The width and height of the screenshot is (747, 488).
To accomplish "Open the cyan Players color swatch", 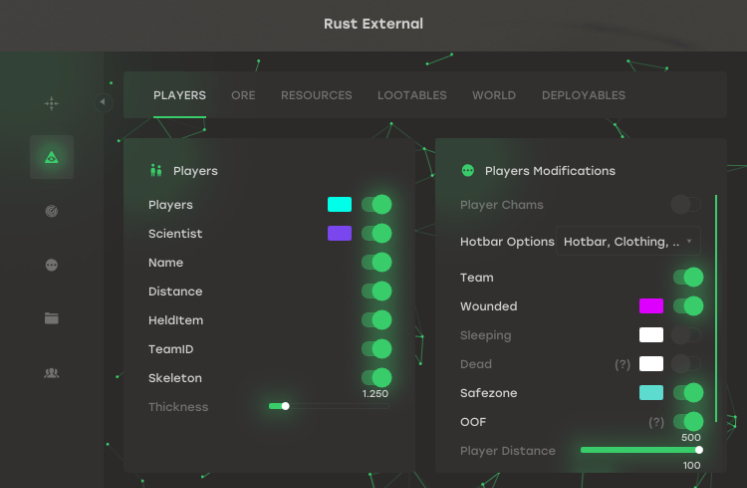I will (x=340, y=204).
